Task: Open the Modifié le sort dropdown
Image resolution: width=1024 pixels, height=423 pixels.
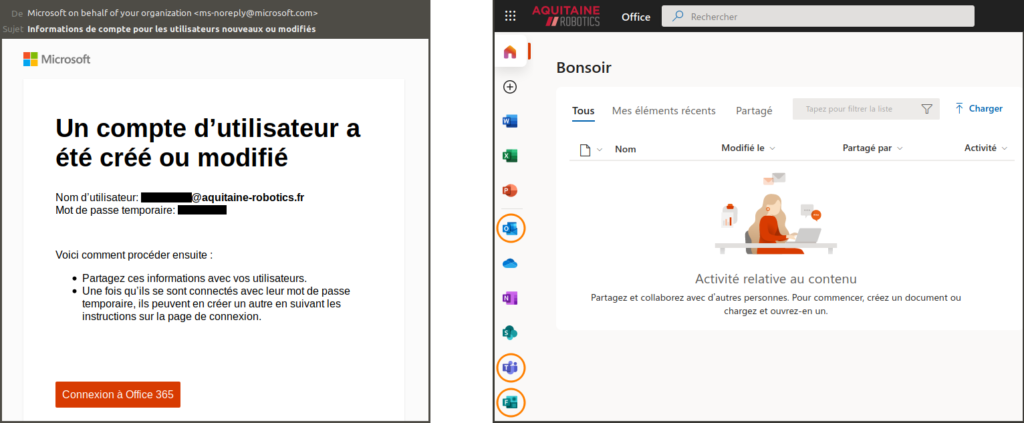Action: click(748, 148)
